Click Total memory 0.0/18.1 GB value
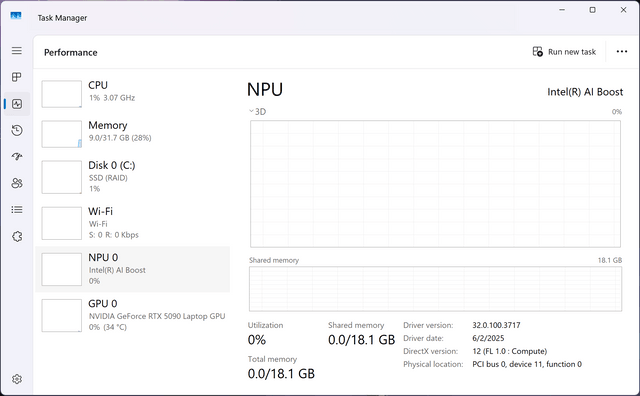Screen dimensions: 640x396 [281, 374]
